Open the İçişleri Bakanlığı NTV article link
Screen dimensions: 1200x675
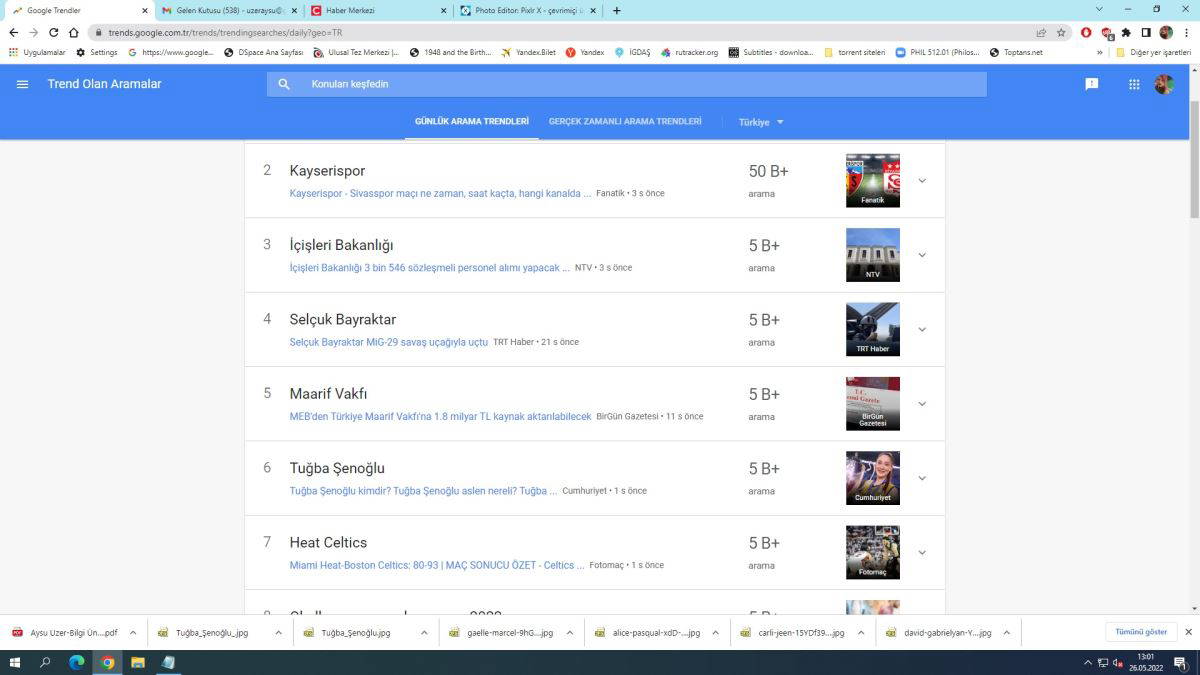(424, 268)
